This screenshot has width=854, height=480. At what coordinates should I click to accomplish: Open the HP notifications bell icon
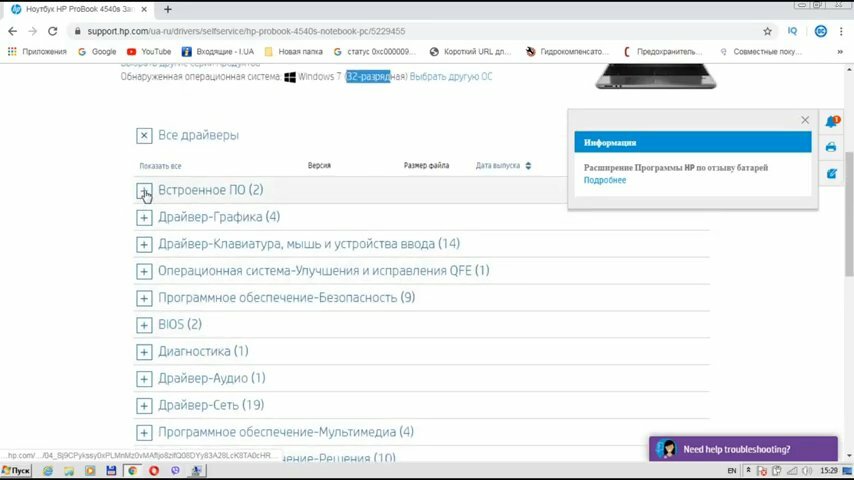[x=832, y=121]
